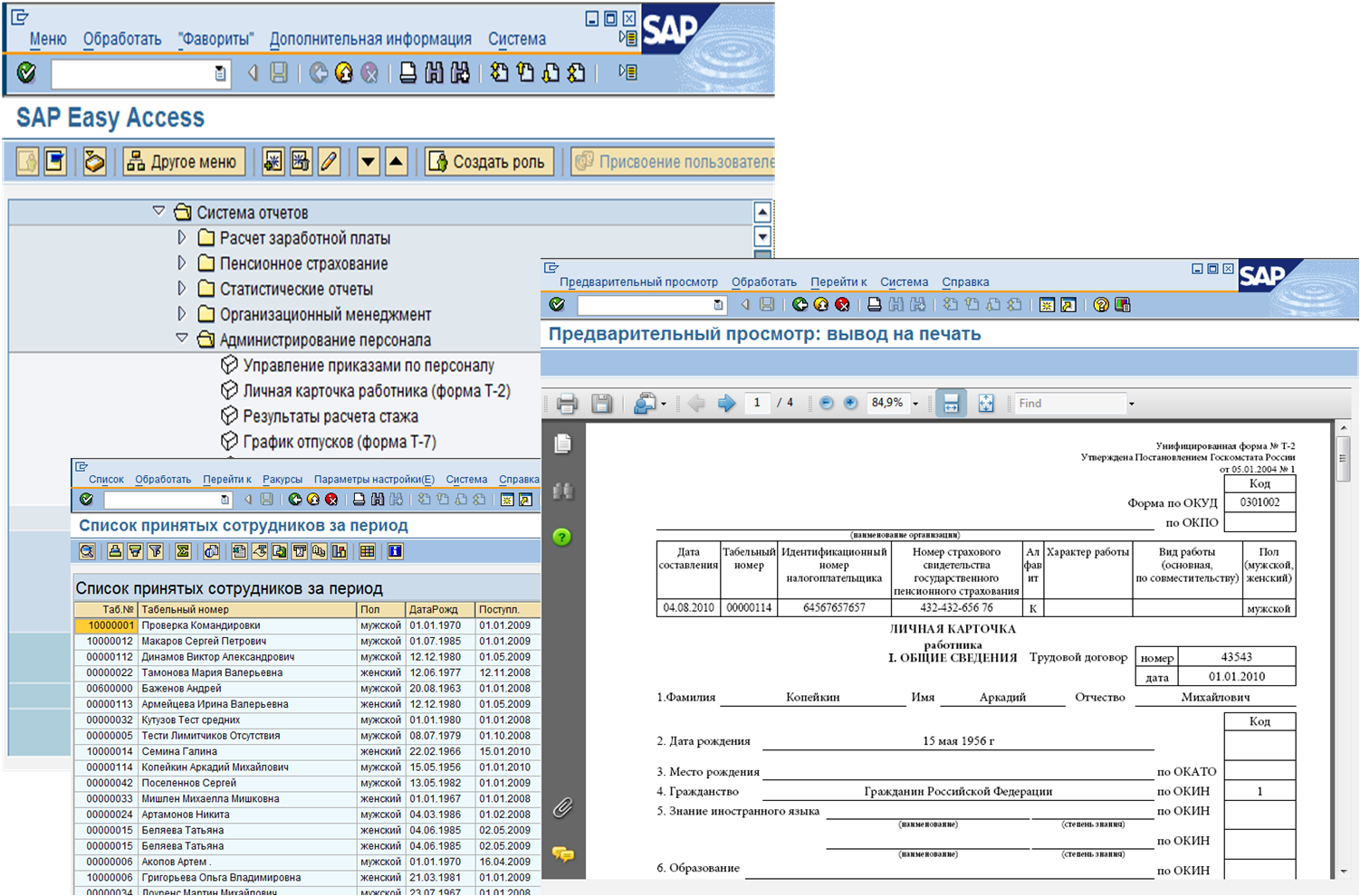Click the Comments speech bubble icon in PDF sidebar
Screen dimensions: 1360x896
(562, 853)
